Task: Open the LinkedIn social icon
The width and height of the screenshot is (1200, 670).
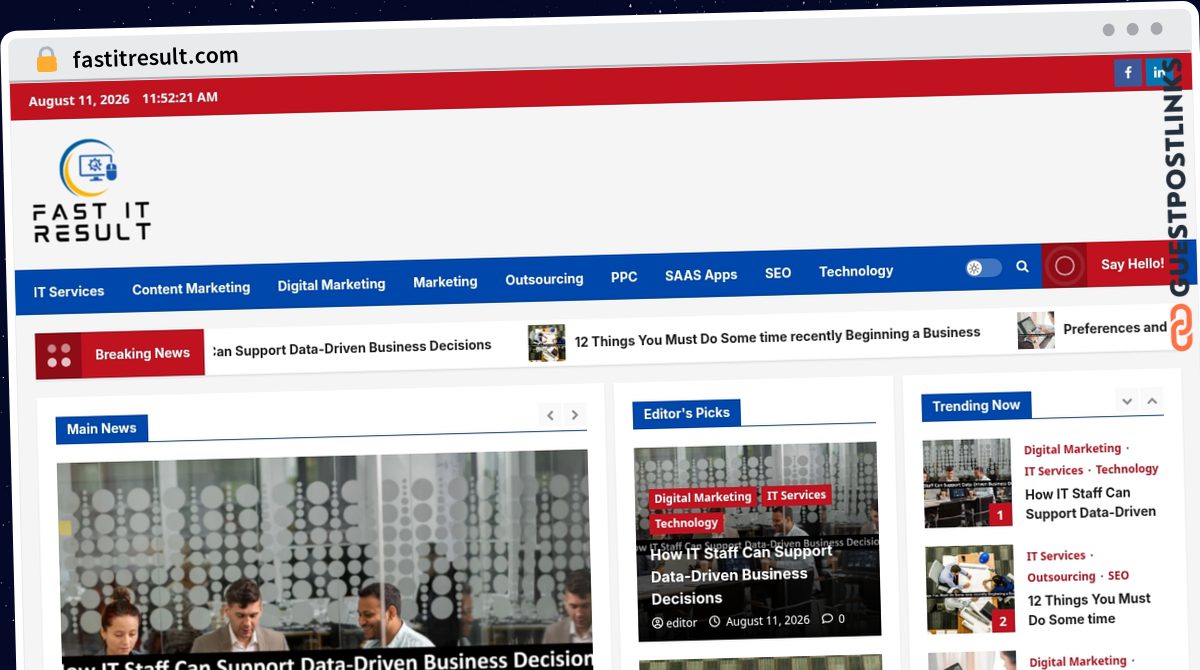Action: point(1159,72)
